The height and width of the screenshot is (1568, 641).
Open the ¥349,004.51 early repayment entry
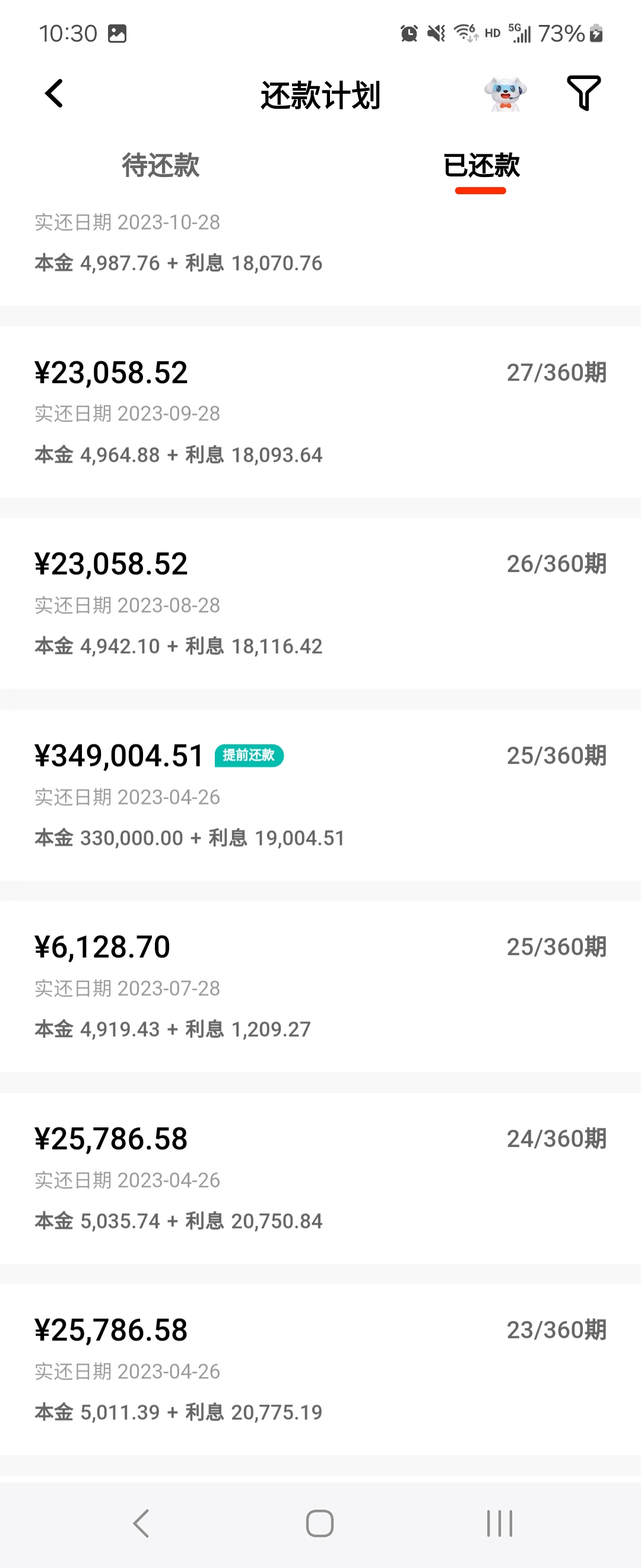[320, 795]
